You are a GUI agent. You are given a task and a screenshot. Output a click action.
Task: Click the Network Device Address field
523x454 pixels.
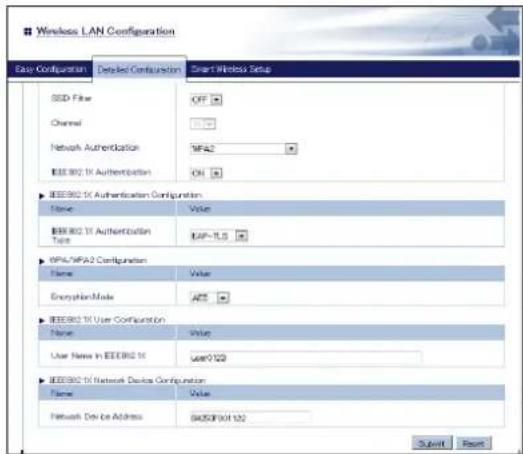click(251, 418)
